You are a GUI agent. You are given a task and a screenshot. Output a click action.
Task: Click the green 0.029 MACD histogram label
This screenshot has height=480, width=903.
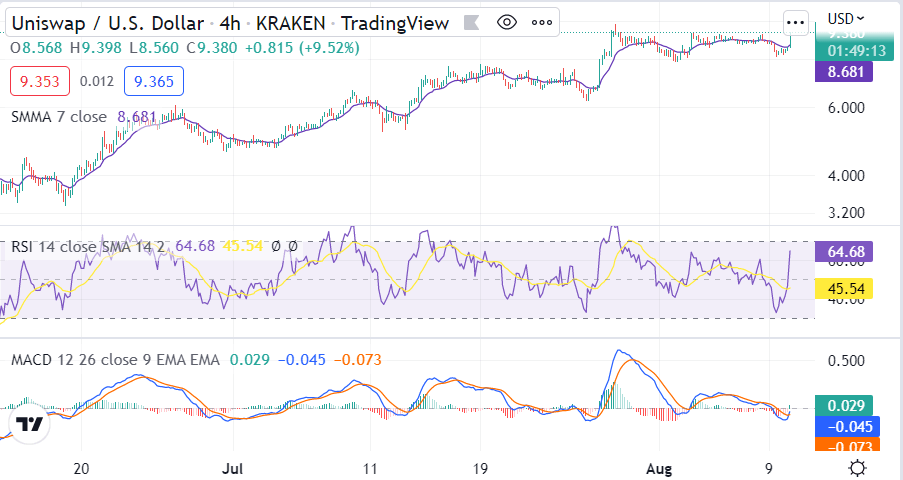(844, 406)
